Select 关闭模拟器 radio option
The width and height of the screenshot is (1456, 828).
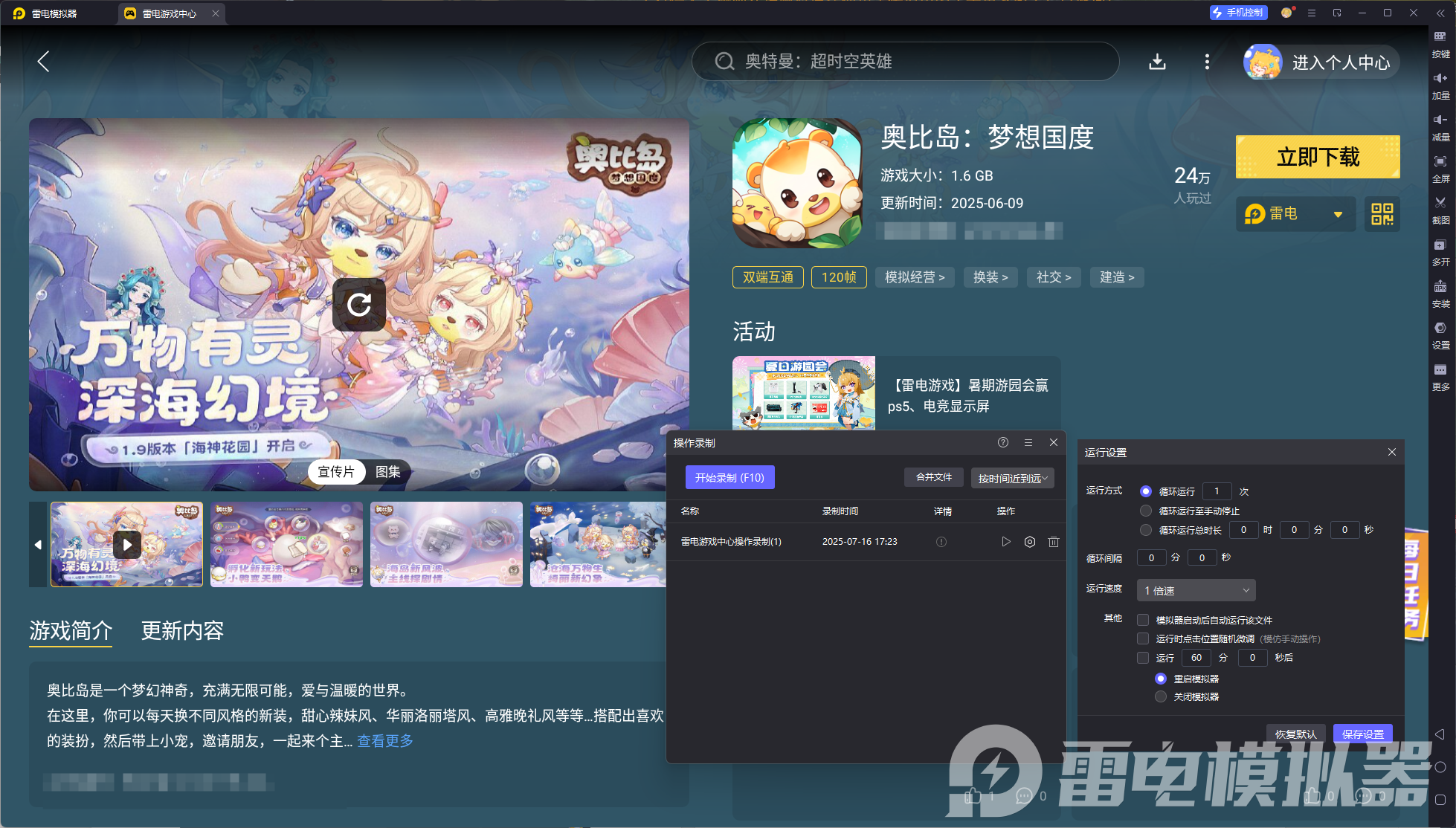click(1161, 696)
